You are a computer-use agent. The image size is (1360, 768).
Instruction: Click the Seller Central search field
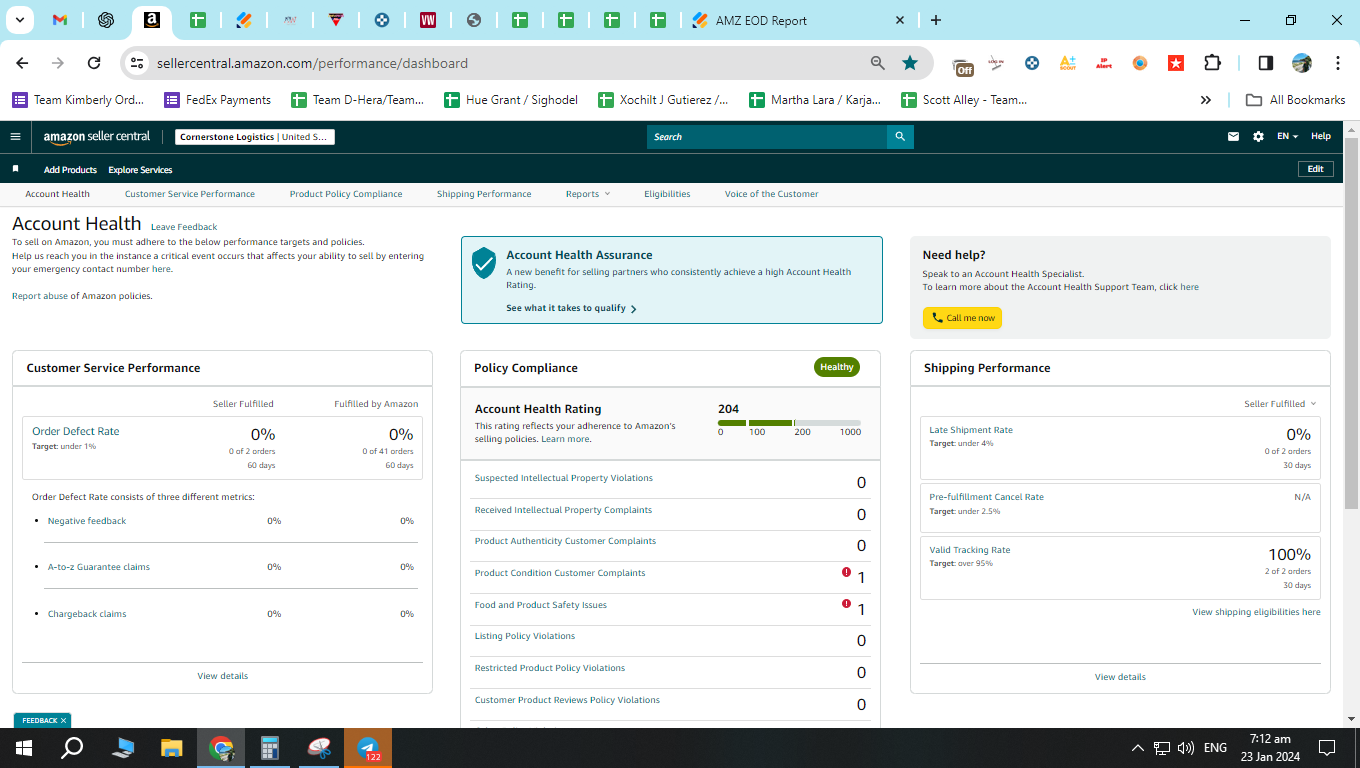[x=767, y=137]
